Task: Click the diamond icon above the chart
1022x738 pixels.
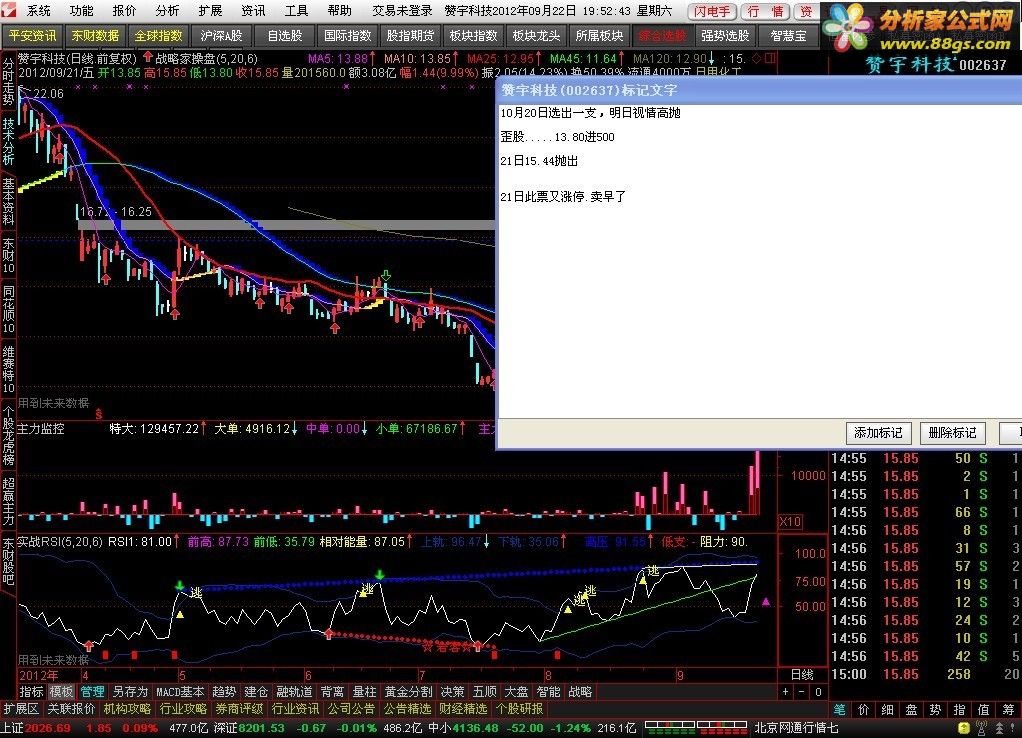Action: tap(757, 58)
